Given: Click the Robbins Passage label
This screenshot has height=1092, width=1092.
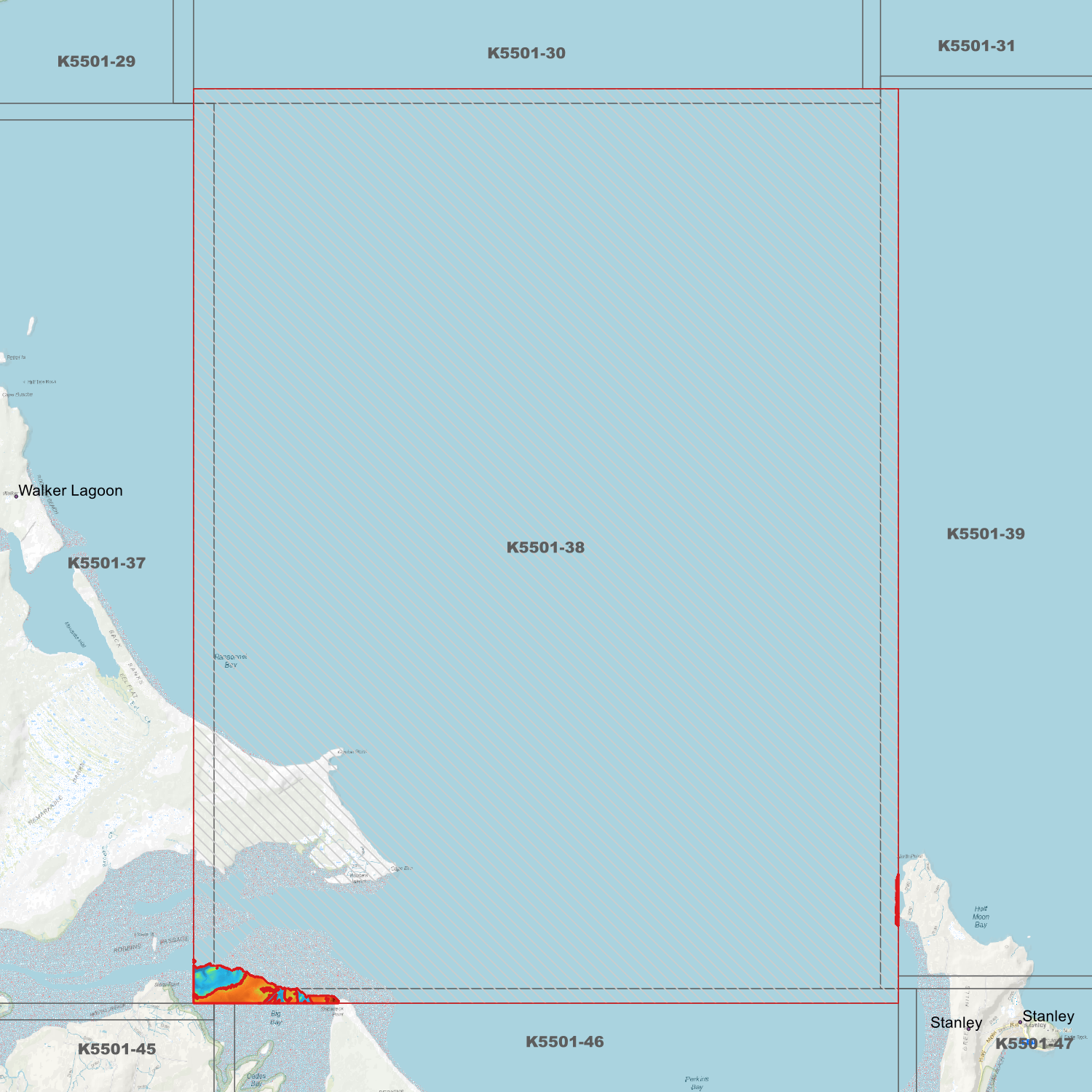Looking at the screenshot, I should click(151, 944).
